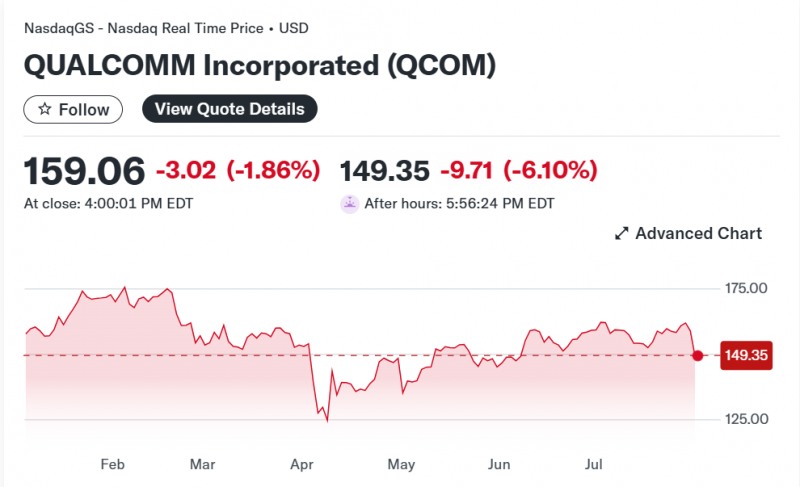The width and height of the screenshot is (800, 487).
Task: Open the Advanced Chart link text
Action: [x=698, y=234]
